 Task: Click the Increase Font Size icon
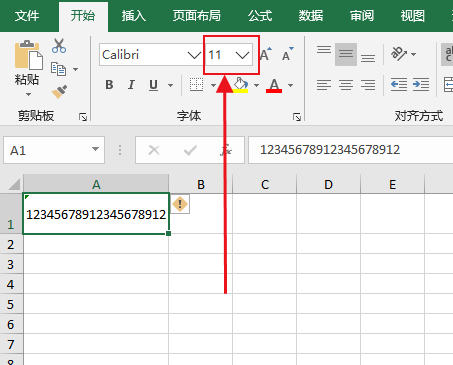coord(266,54)
